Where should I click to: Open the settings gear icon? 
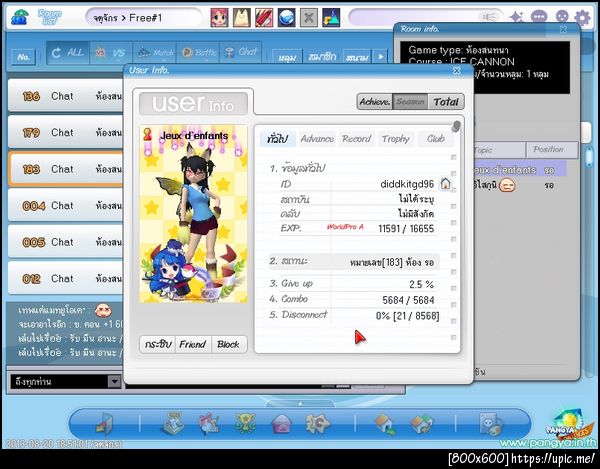tap(583, 18)
